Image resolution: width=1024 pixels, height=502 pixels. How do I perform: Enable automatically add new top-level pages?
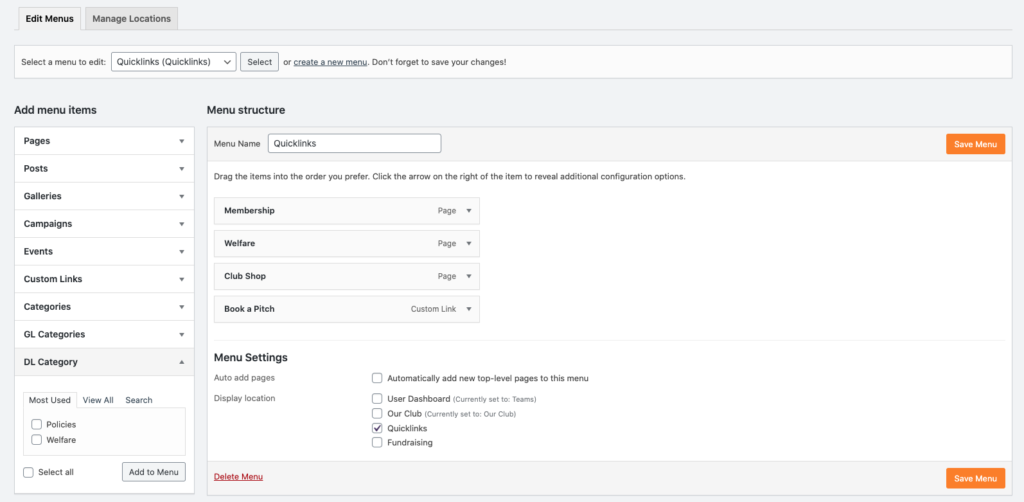click(377, 378)
